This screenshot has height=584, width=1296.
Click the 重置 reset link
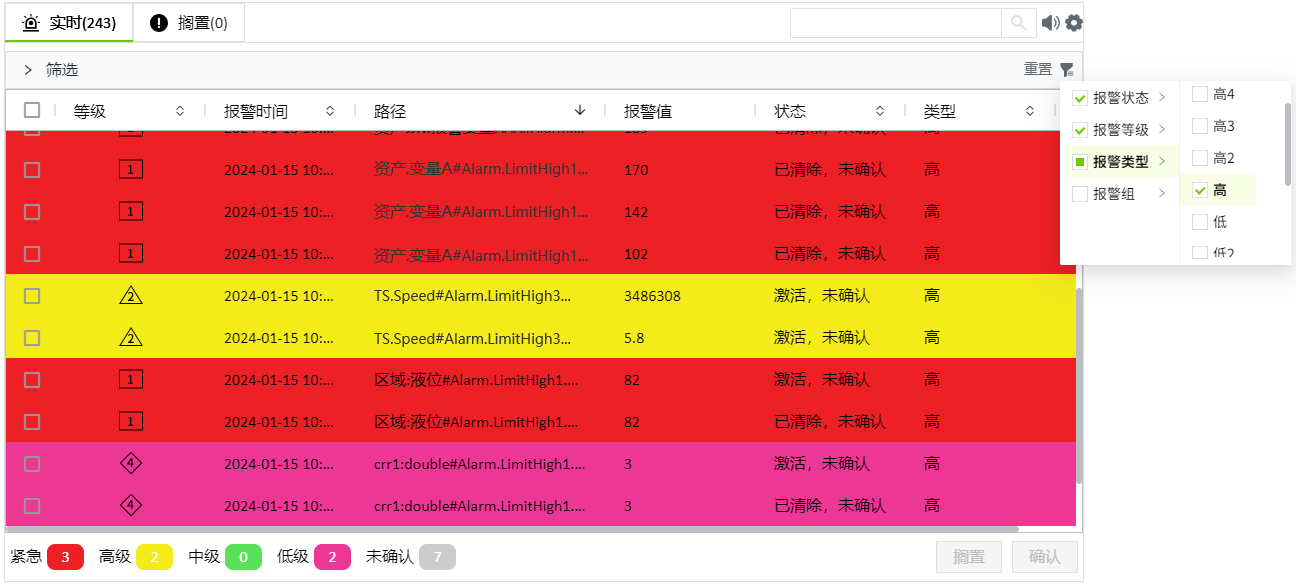tap(1038, 69)
